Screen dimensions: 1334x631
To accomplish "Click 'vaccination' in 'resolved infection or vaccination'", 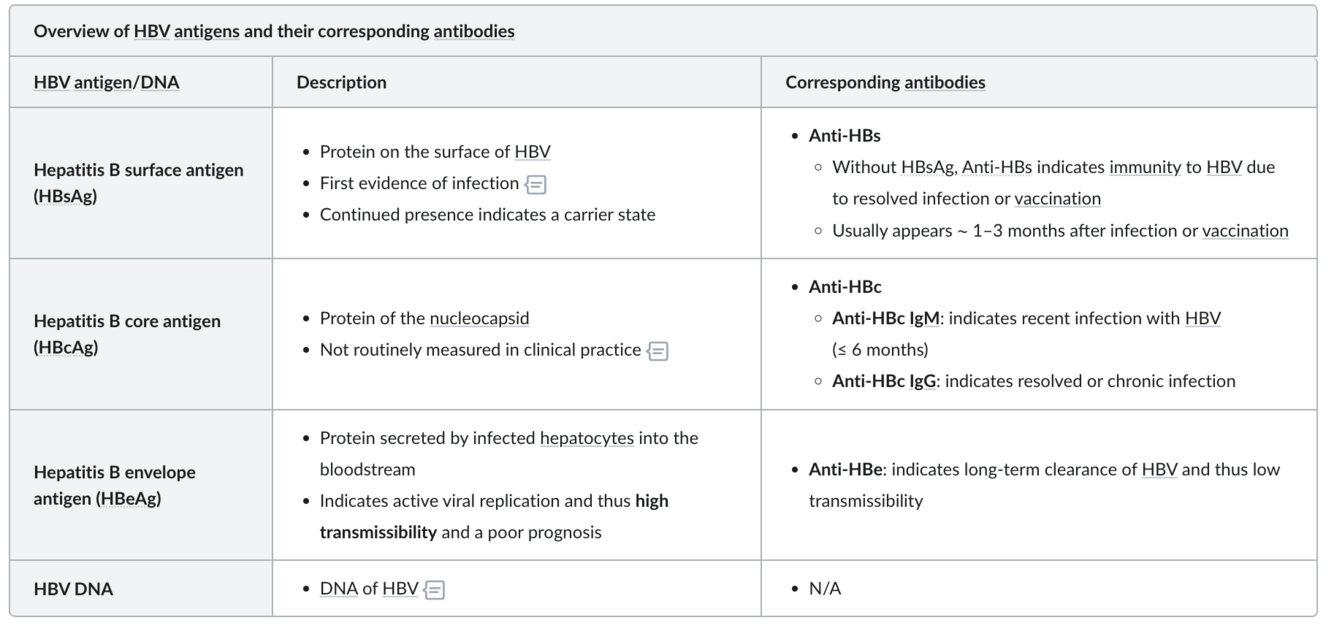I will 1057,198.
